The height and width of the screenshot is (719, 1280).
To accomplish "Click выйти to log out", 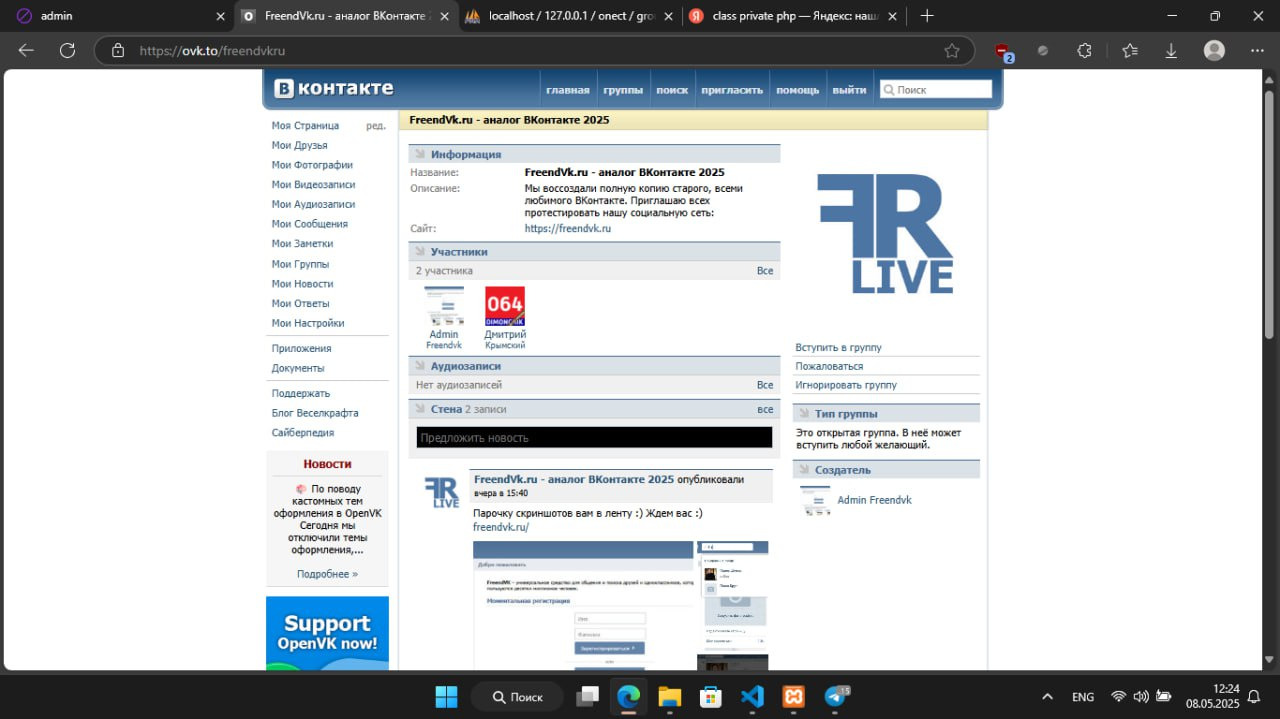I will pyautogui.click(x=849, y=90).
